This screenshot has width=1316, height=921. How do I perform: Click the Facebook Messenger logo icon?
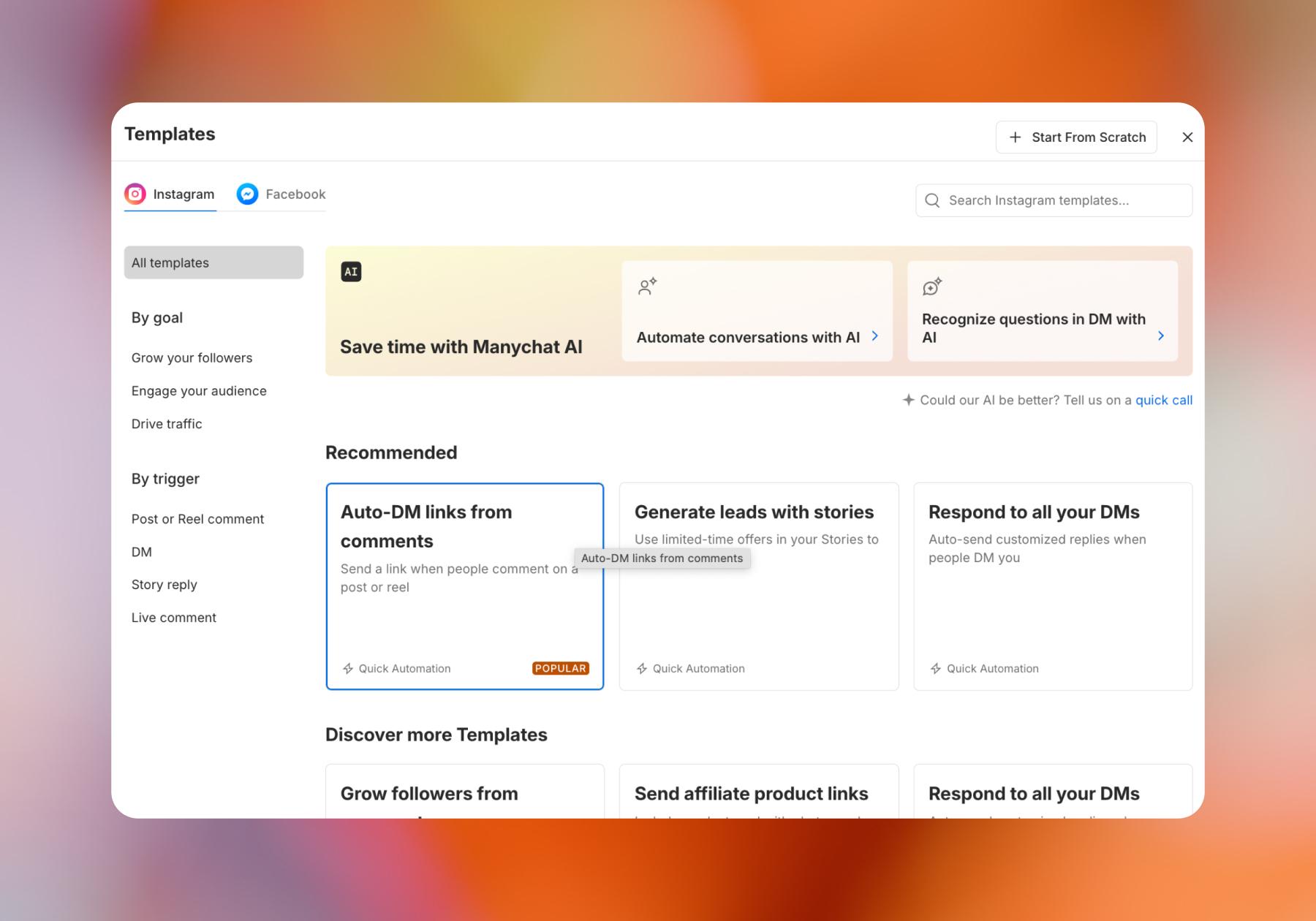247,194
